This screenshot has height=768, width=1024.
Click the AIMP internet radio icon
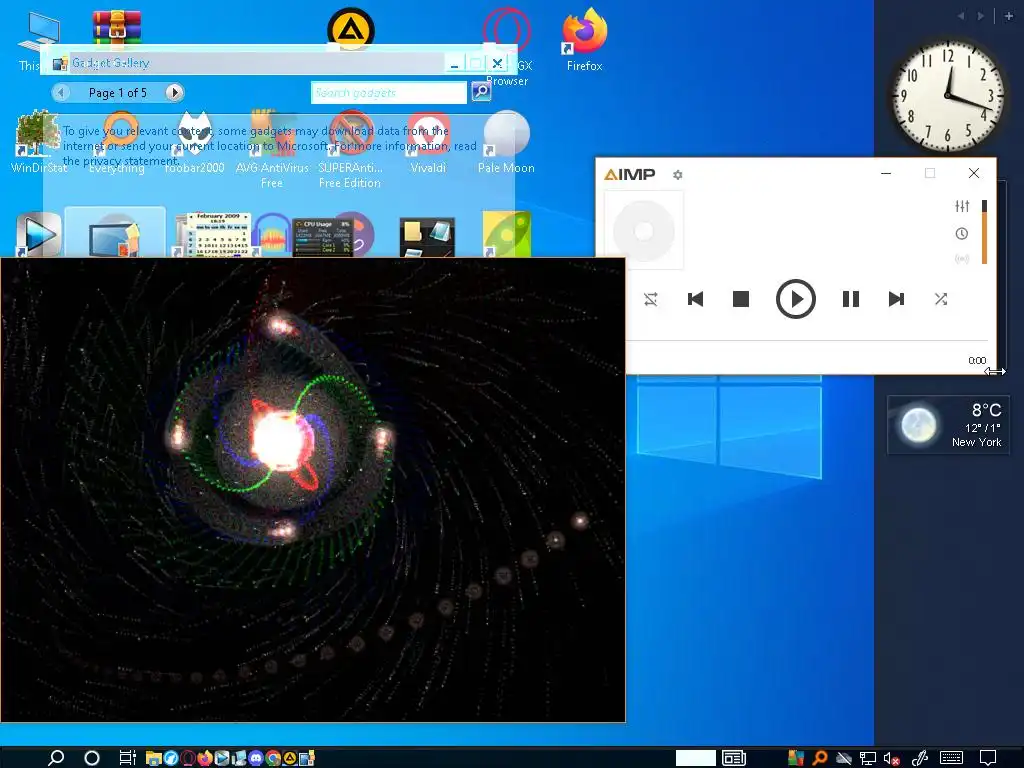(961, 259)
